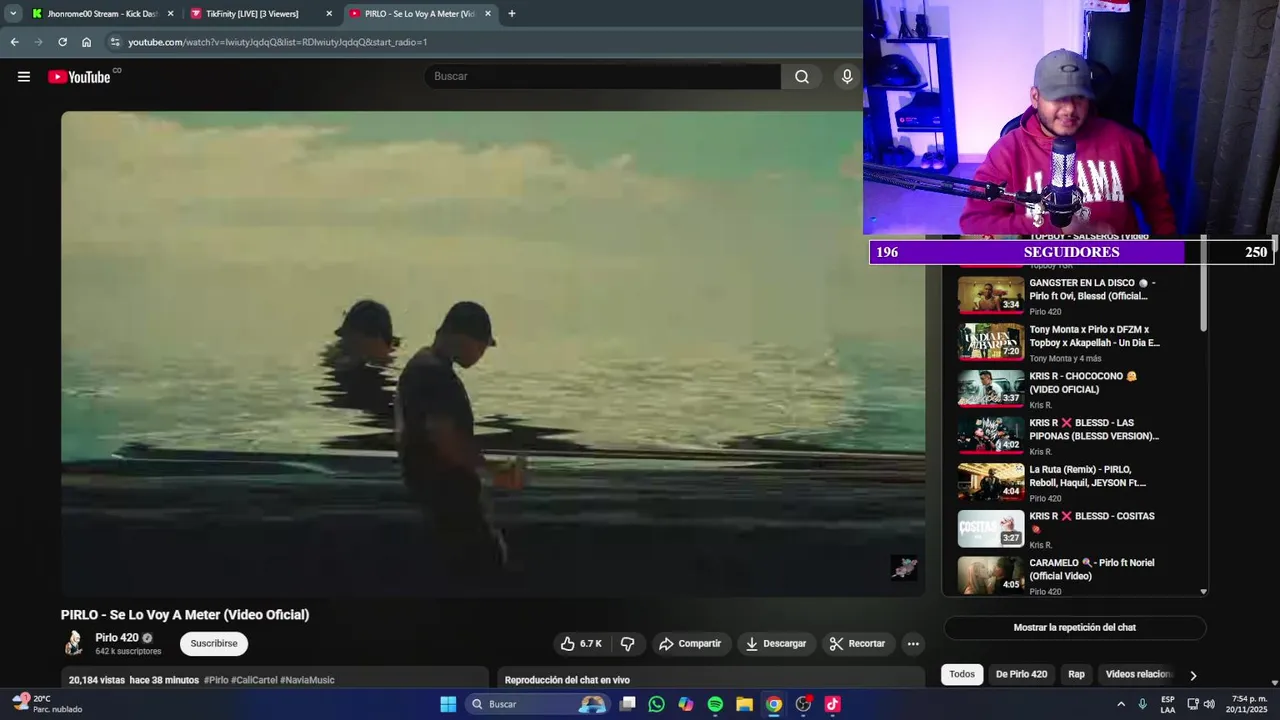The image size is (1280, 720).
Task: Open the Windows Start menu
Action: click(448, 704)
